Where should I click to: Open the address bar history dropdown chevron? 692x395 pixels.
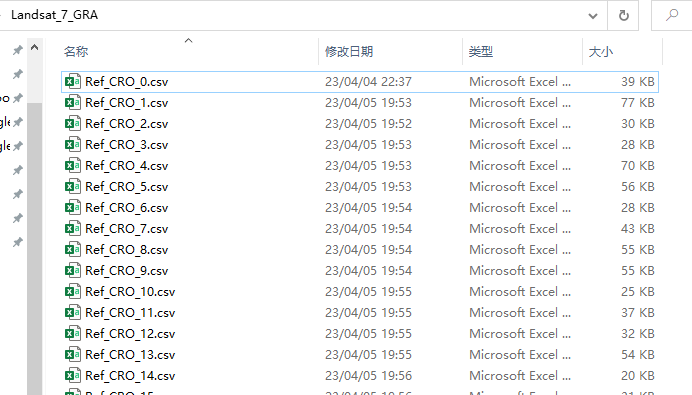click(x=593, y=16)
